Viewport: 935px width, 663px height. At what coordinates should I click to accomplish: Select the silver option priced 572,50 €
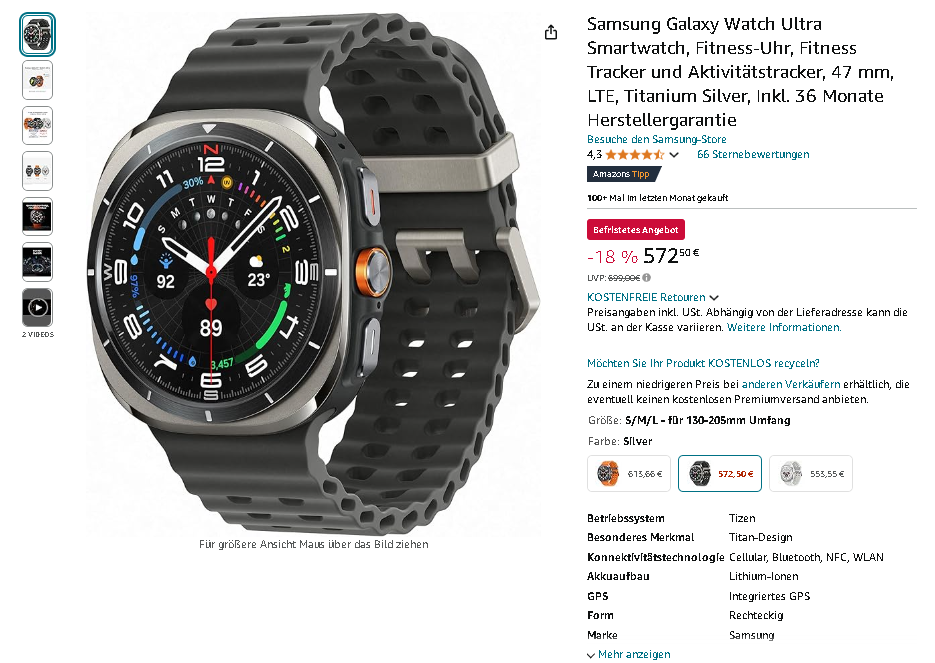pos(720,473)
